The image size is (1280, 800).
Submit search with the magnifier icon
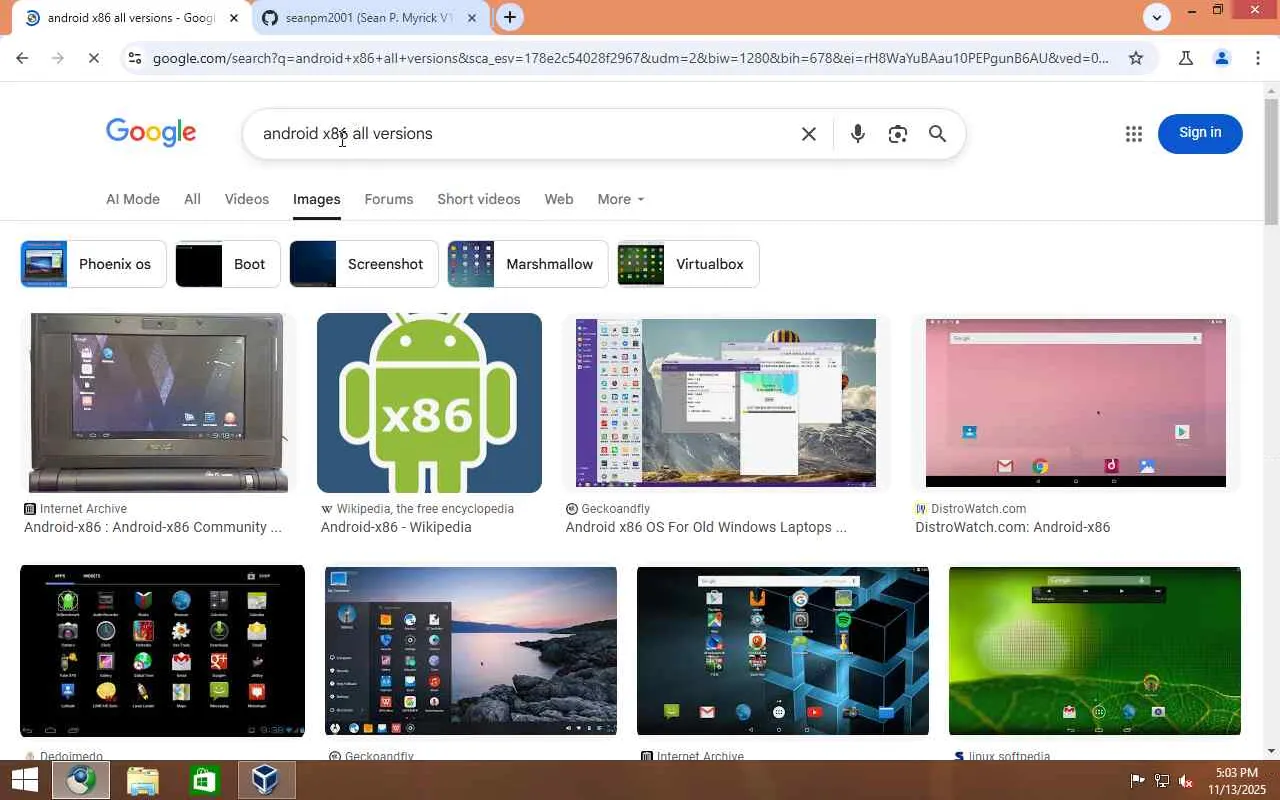[937, 134]
